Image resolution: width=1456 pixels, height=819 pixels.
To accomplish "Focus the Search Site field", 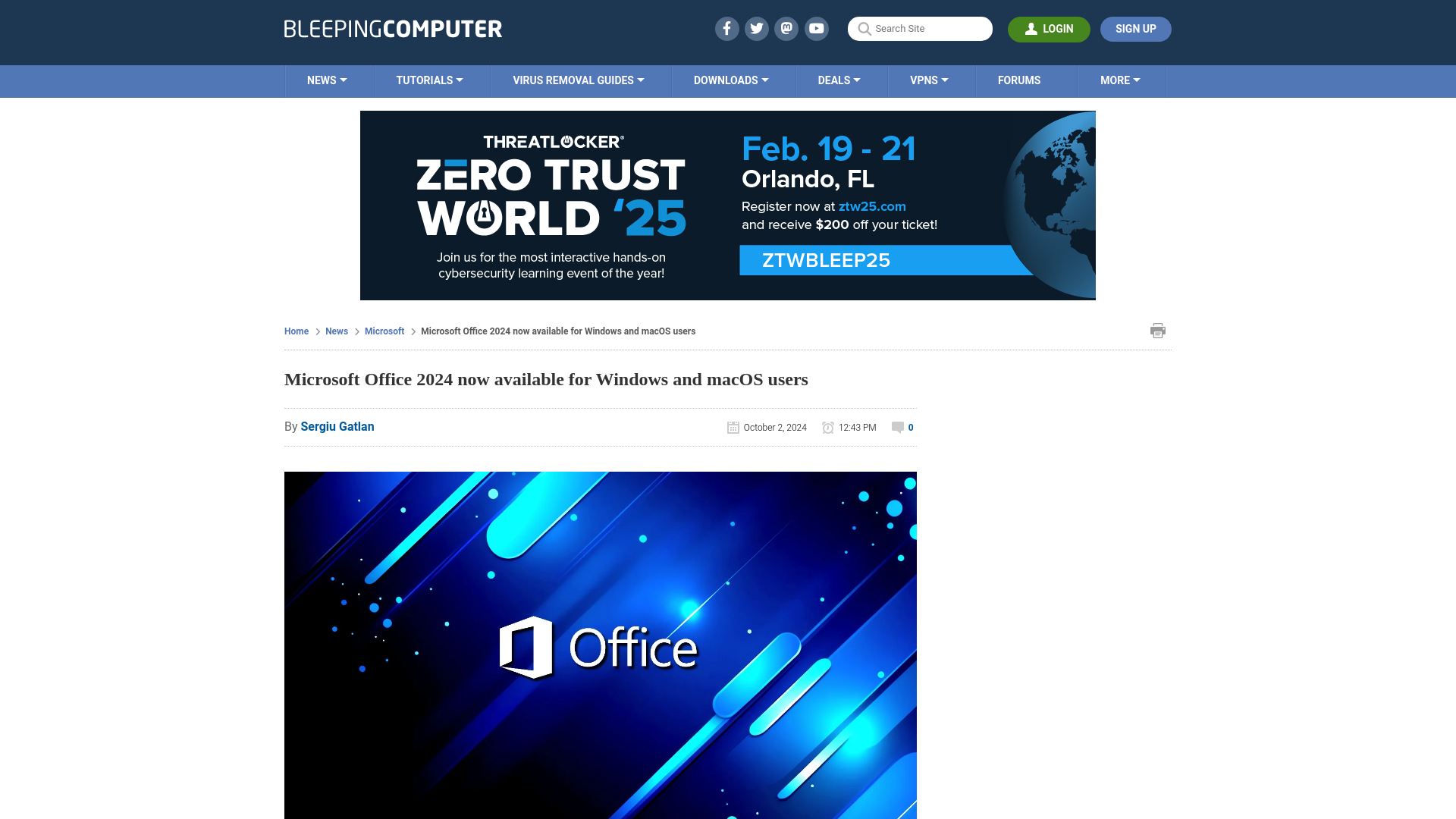I will pos(920,29).
